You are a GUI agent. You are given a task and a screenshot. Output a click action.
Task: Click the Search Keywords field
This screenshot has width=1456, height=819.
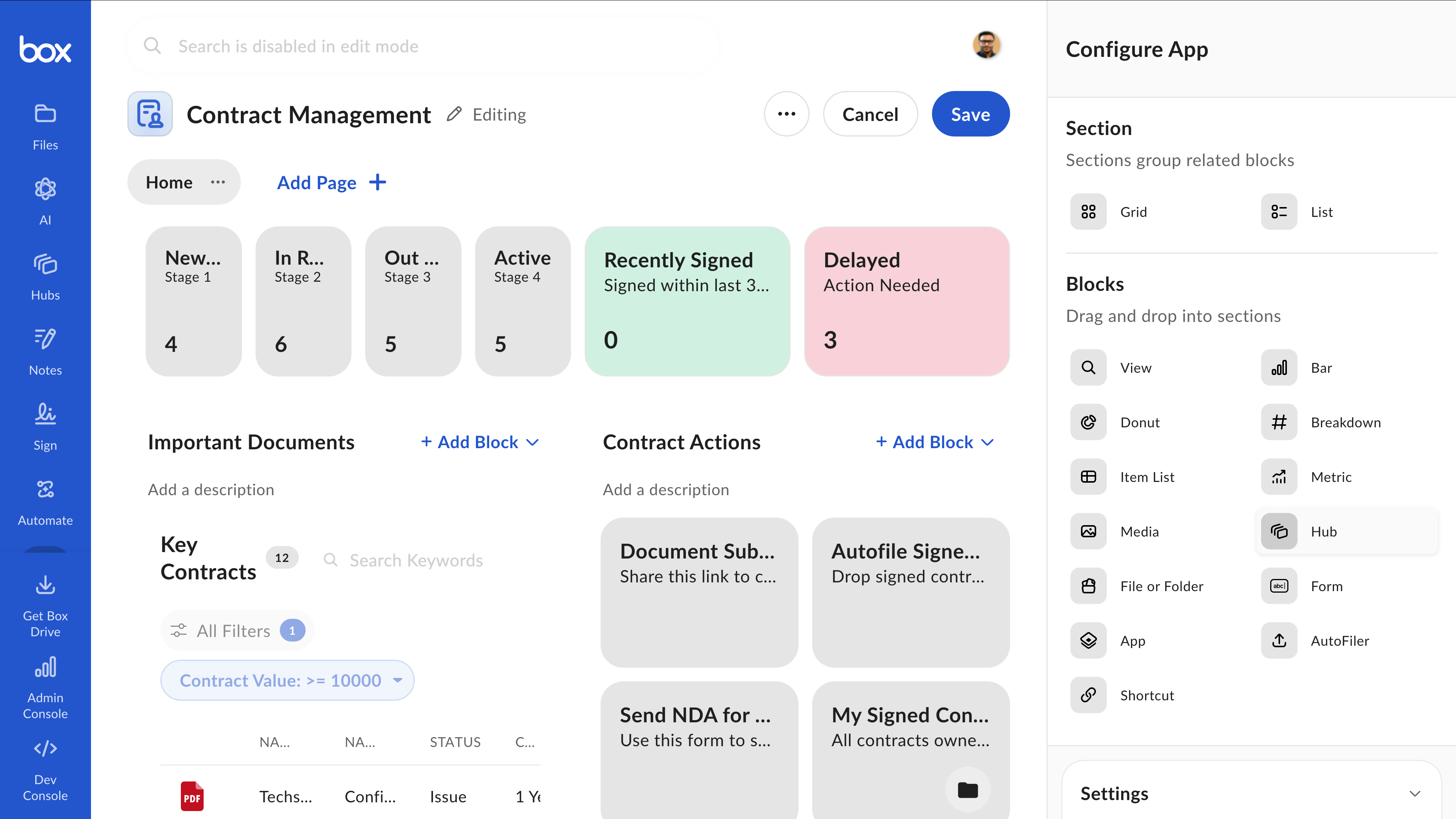point(416,560)
